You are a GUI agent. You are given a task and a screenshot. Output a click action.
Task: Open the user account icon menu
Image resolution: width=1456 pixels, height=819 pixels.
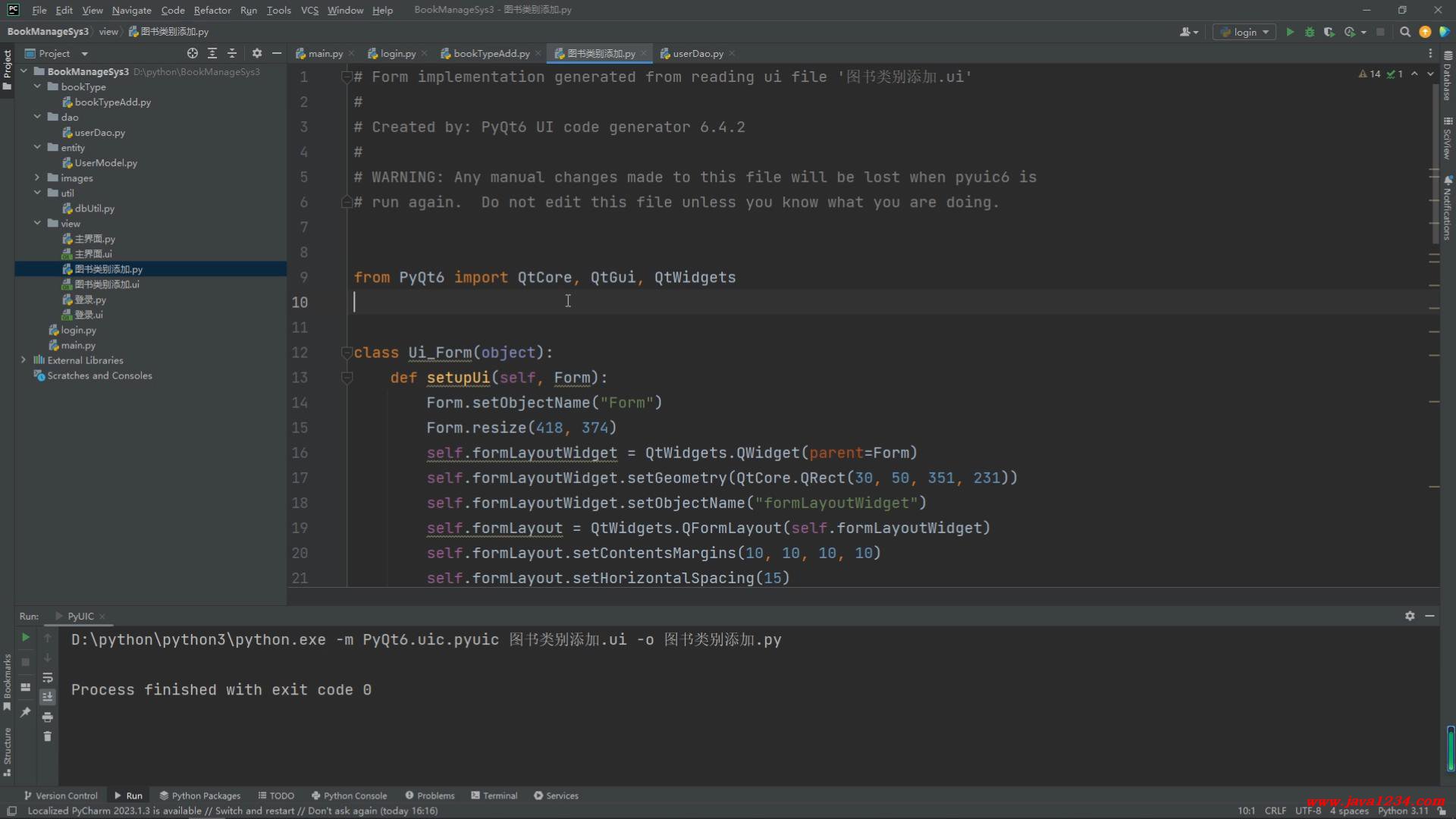(x=1188, y=32)
